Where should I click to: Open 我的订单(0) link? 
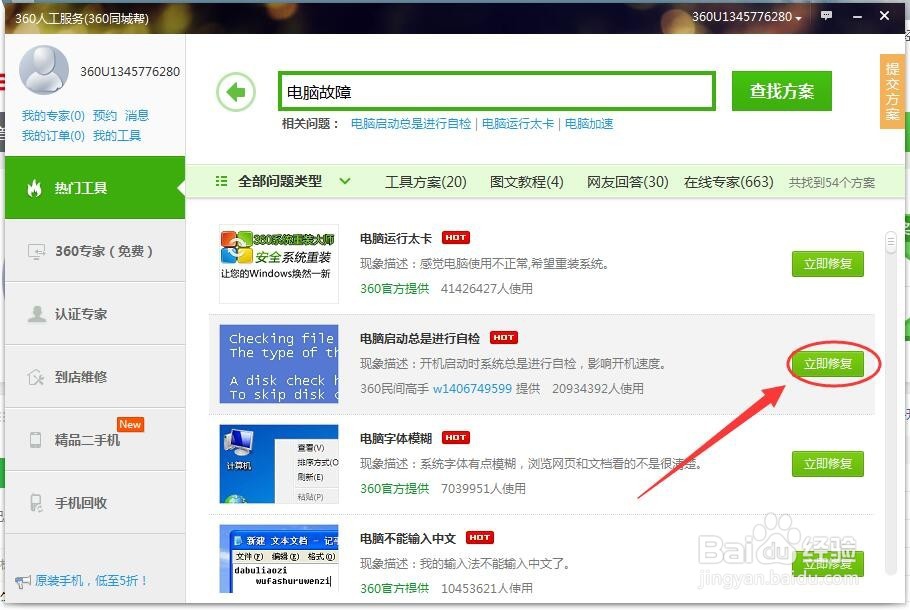53,136
